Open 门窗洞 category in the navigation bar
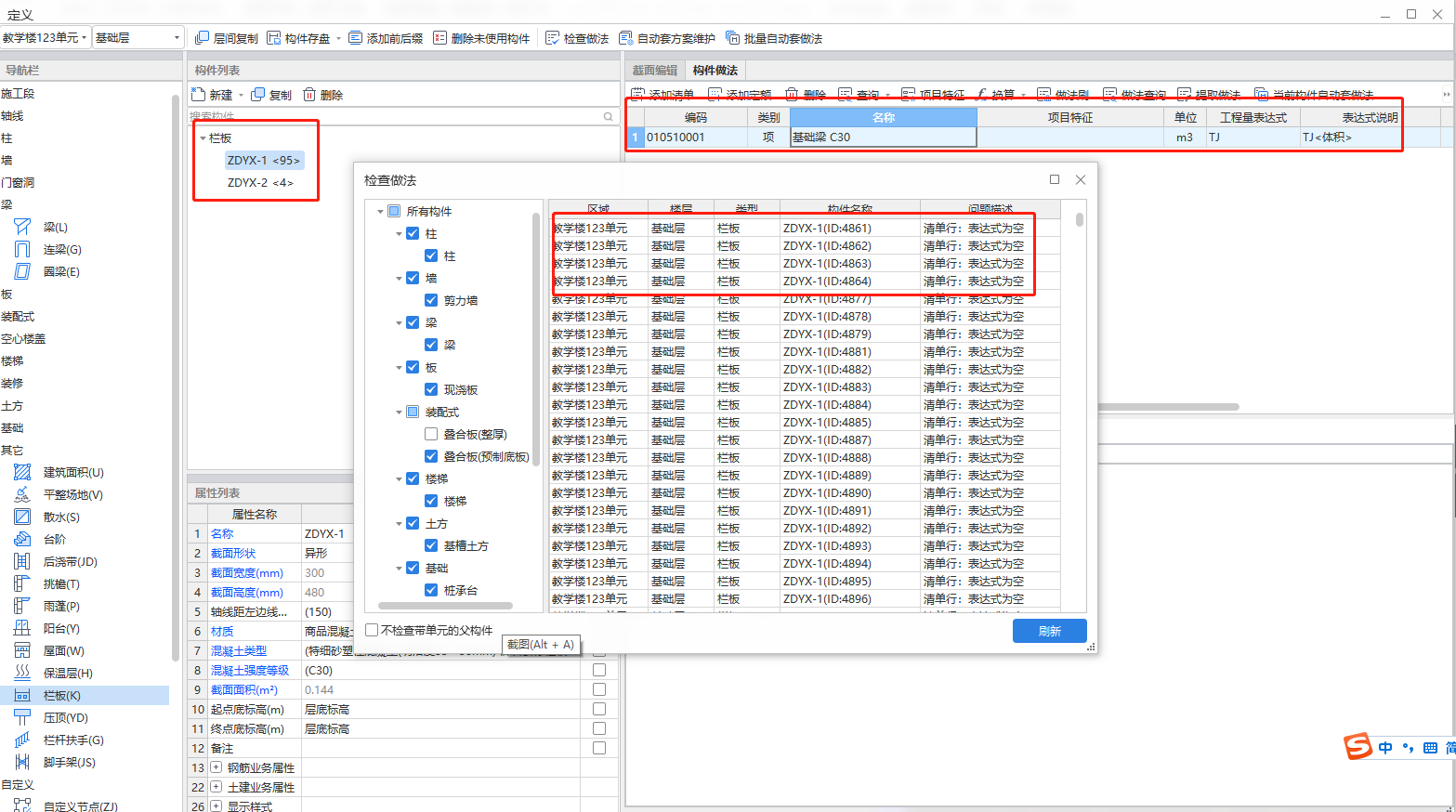Viewport: 1456px width, 812px height. [x=18, y=182]
